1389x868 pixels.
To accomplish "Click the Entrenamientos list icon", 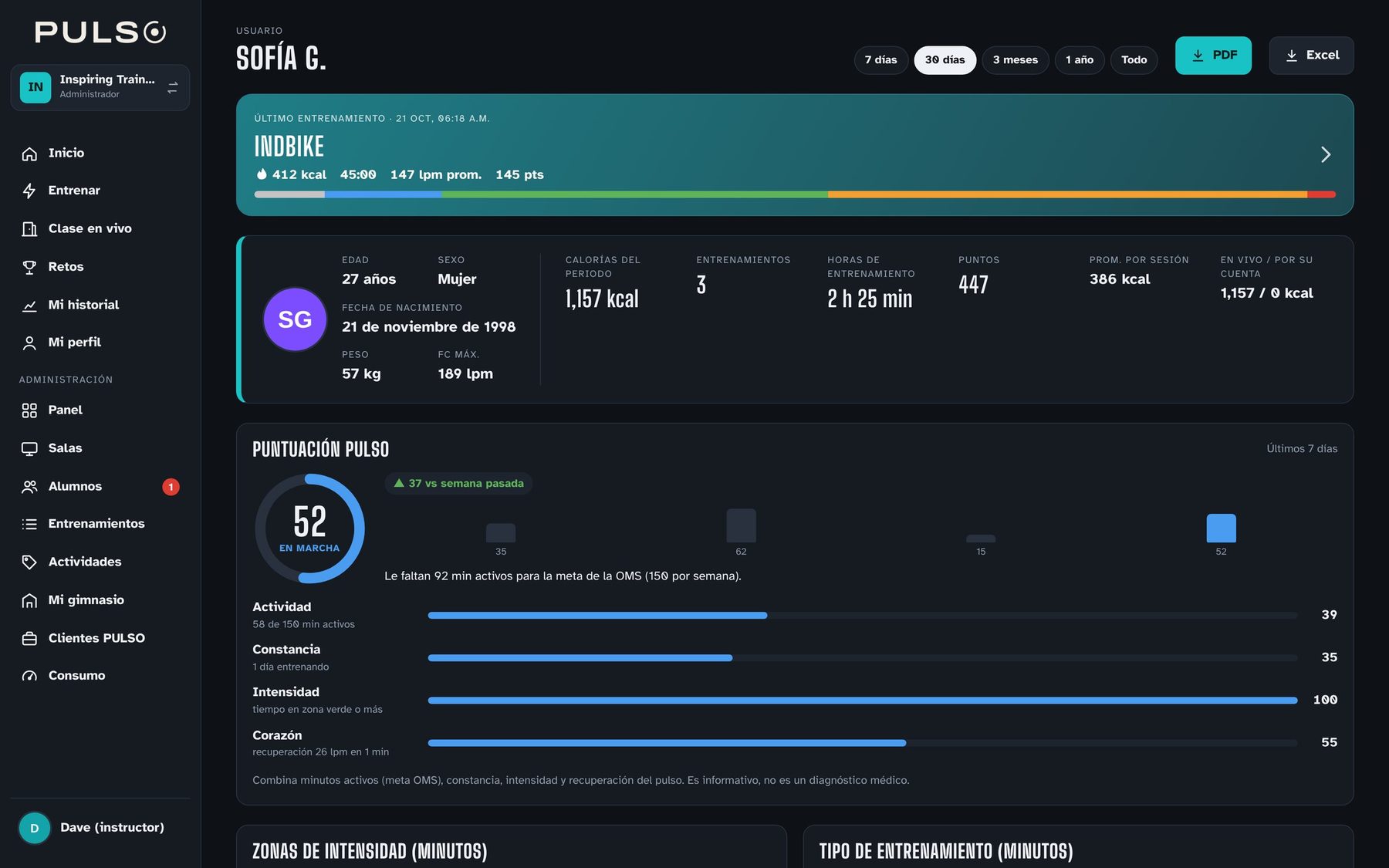I will click(x=29, y=525).
